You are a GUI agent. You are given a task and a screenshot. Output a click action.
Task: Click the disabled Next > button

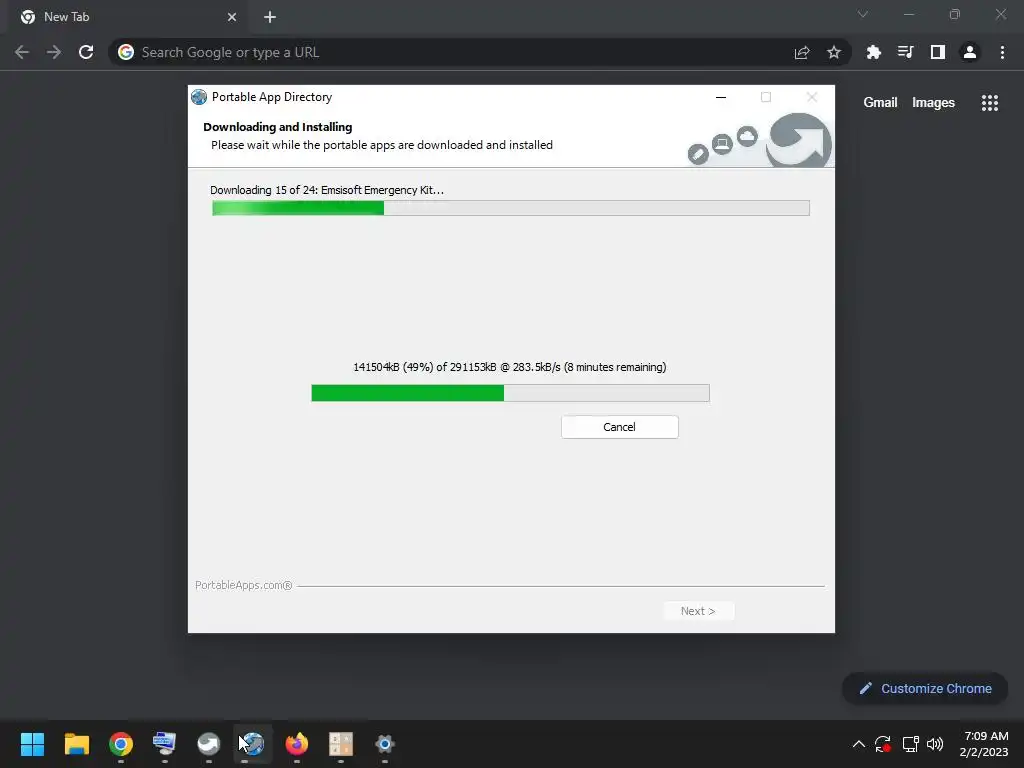tap(698, 611)
